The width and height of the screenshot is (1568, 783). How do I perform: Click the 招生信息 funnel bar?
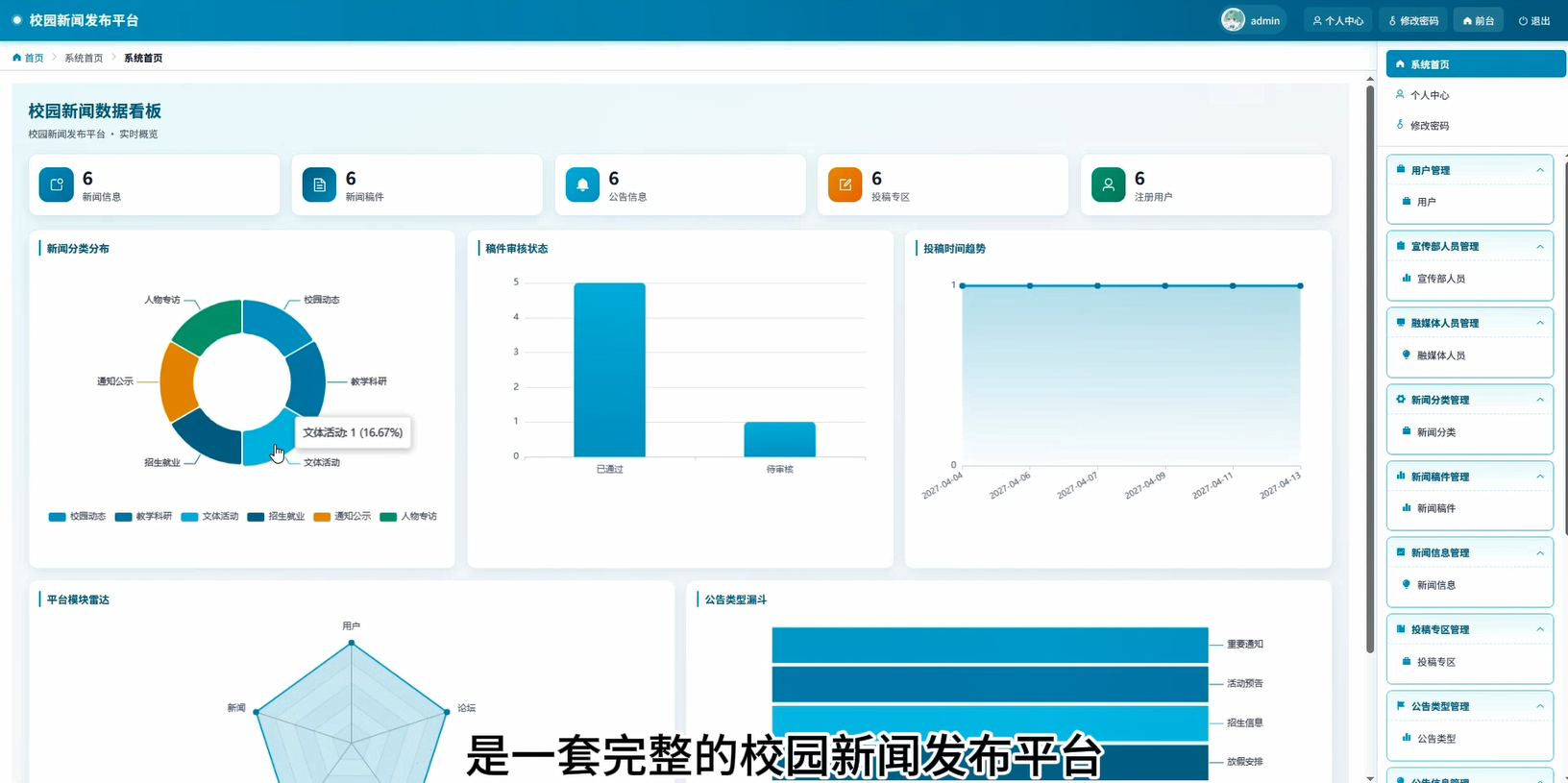[990, 723]
